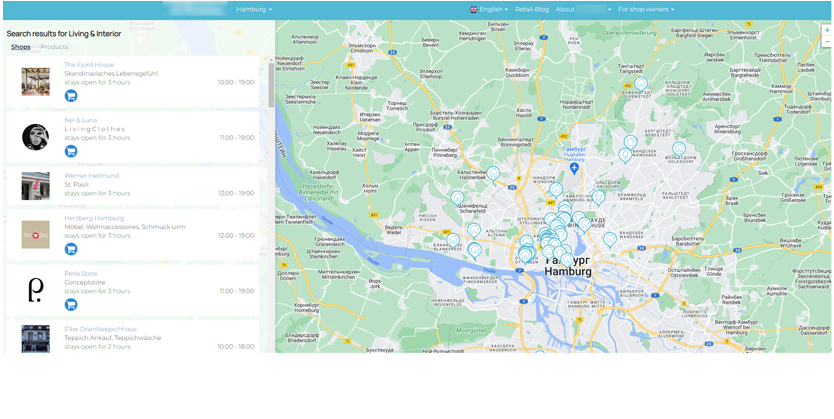The image size is (834, 419).
Task: Click the cart icon under The Fjord House
Action: tap(71, 96)
